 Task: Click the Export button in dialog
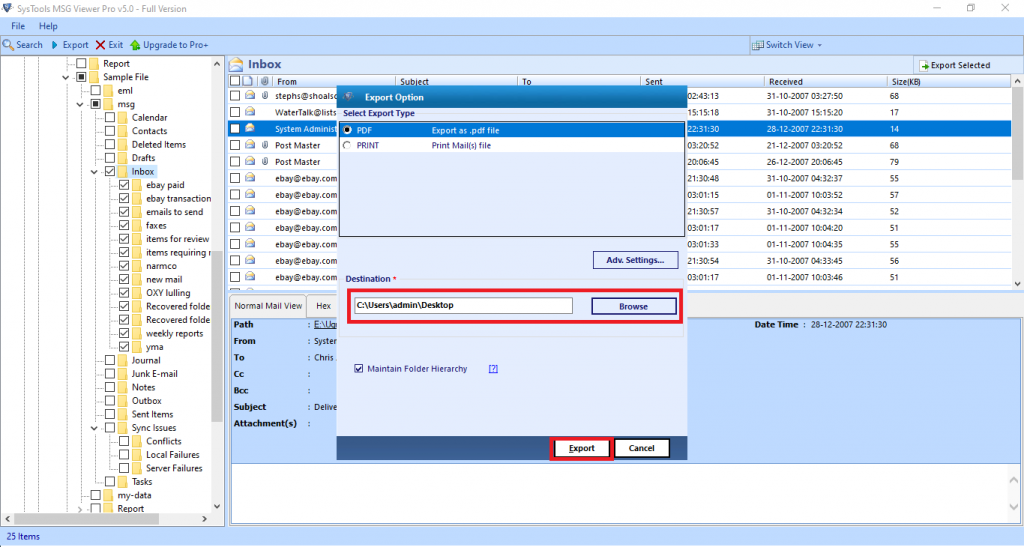point(581,448)
